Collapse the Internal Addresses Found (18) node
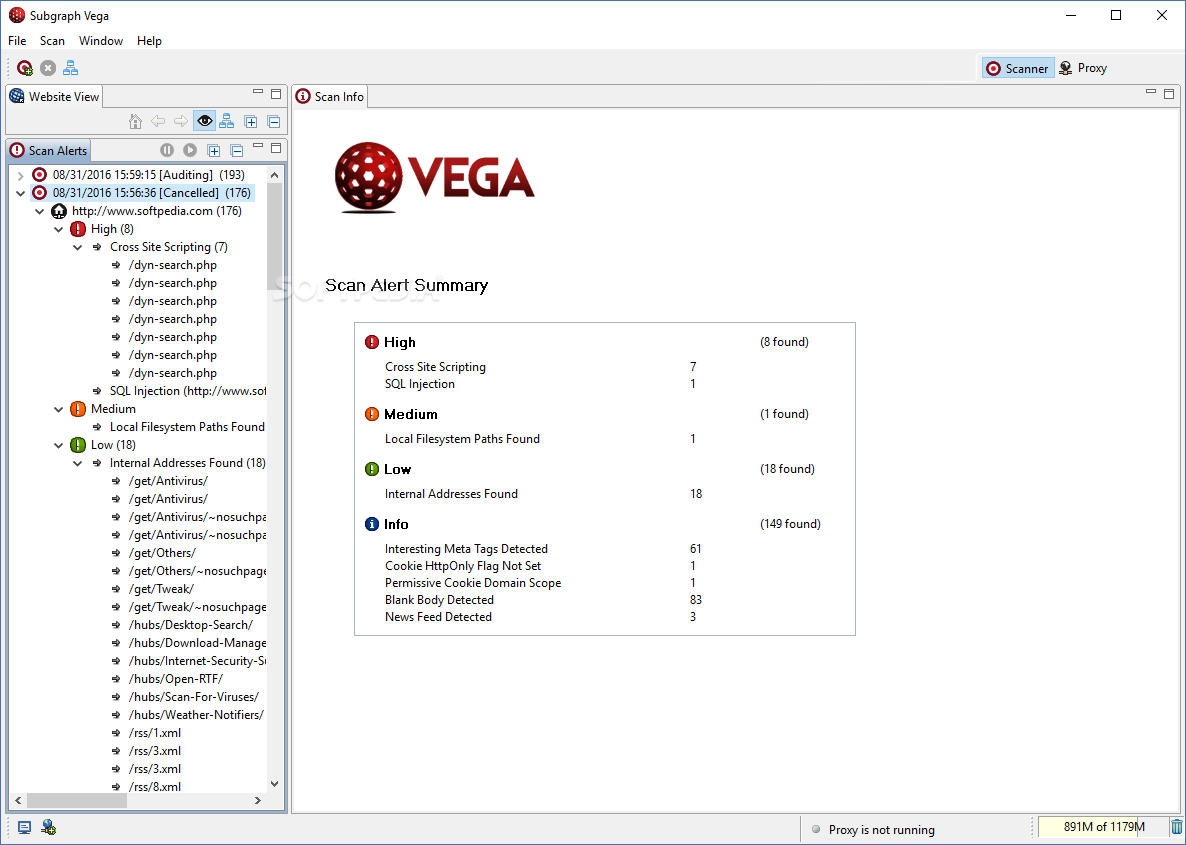The width and height of the screenshot is (1186, 845). point(78,464)
